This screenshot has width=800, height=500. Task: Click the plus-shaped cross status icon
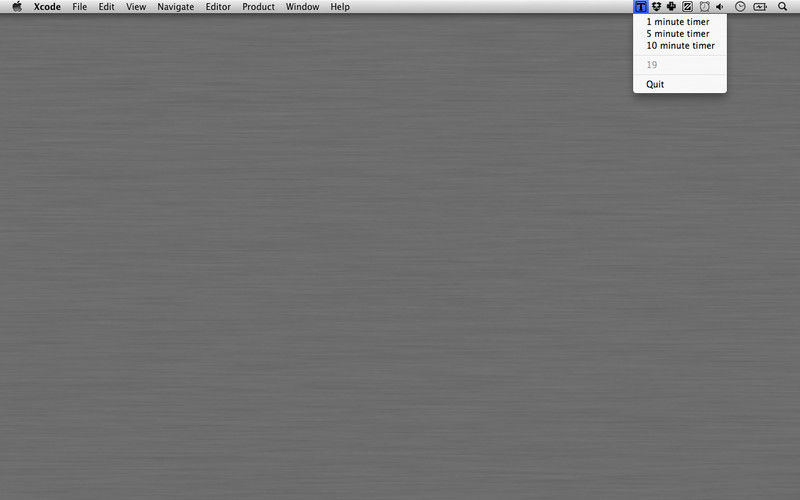(671, 7)
